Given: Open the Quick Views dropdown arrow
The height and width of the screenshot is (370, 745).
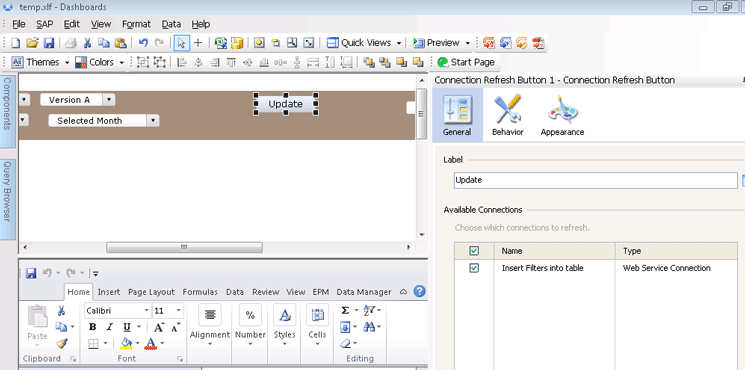Looking at the screenshot, I should (x=399, y=43).
